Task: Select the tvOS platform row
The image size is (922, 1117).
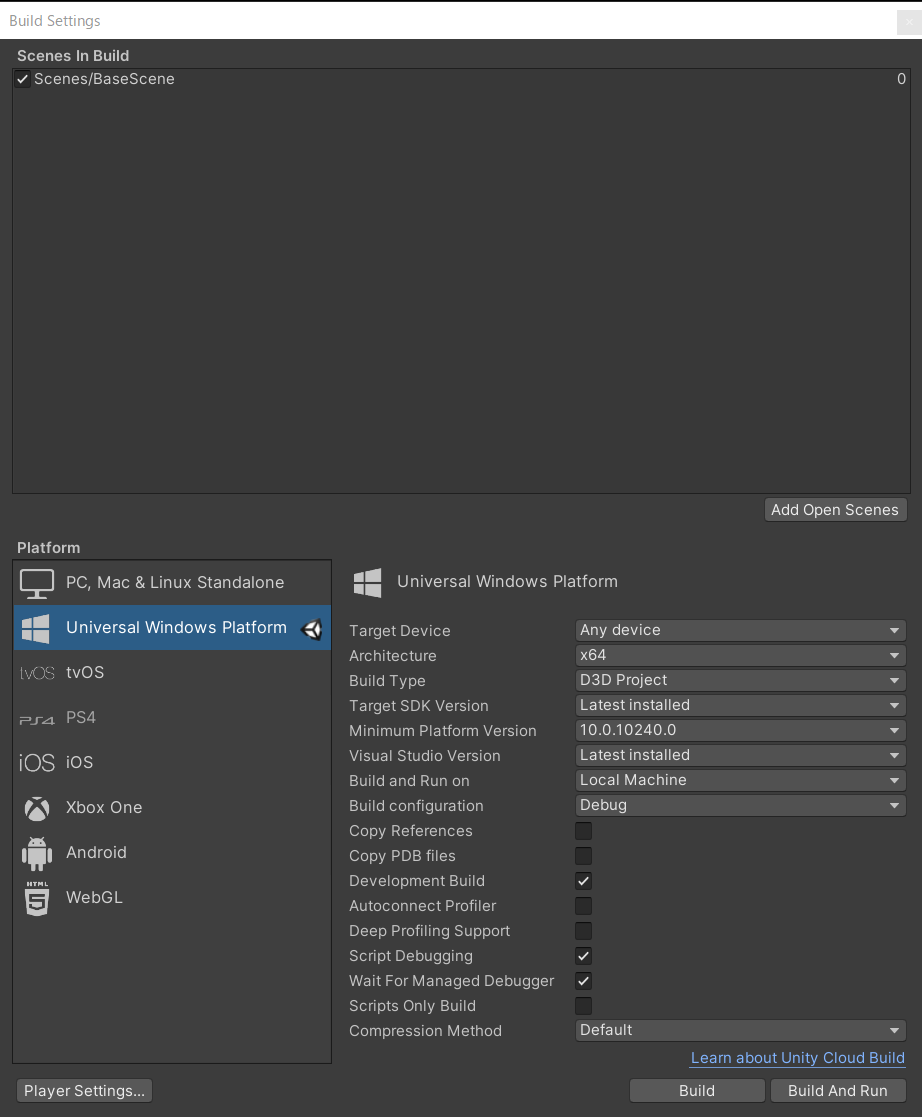Action: pyautogui.click(x=172, y=672)
